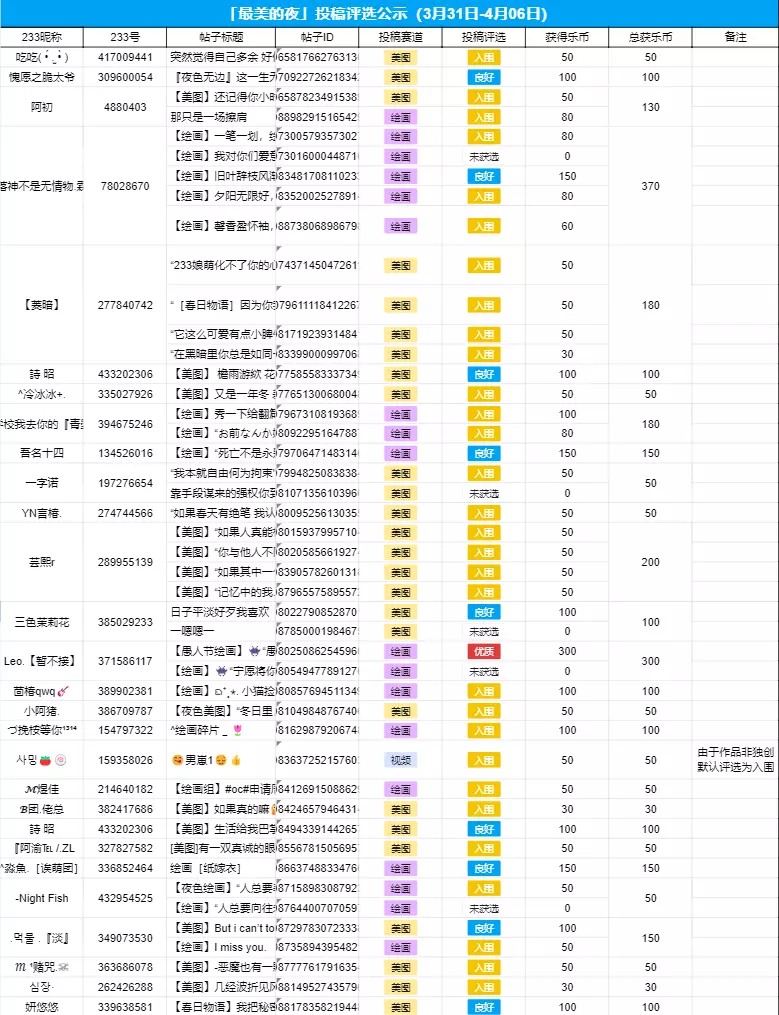Screen dimensions: 779x1015
Task: Click the 233昵称 column header
Action: [x=41, y=37]
